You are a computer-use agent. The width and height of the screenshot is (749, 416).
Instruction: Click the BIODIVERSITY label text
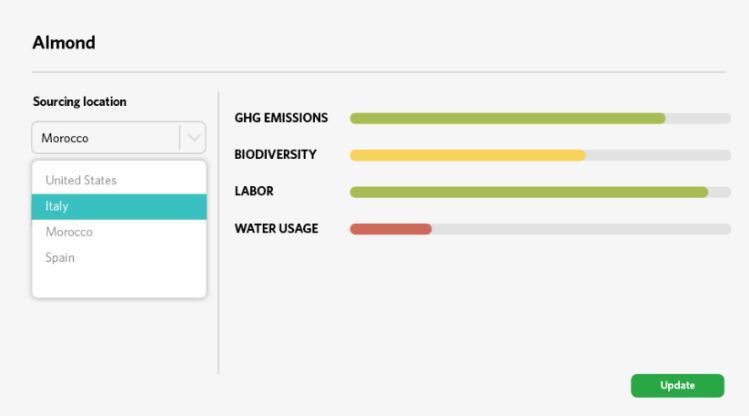[275, 155]
